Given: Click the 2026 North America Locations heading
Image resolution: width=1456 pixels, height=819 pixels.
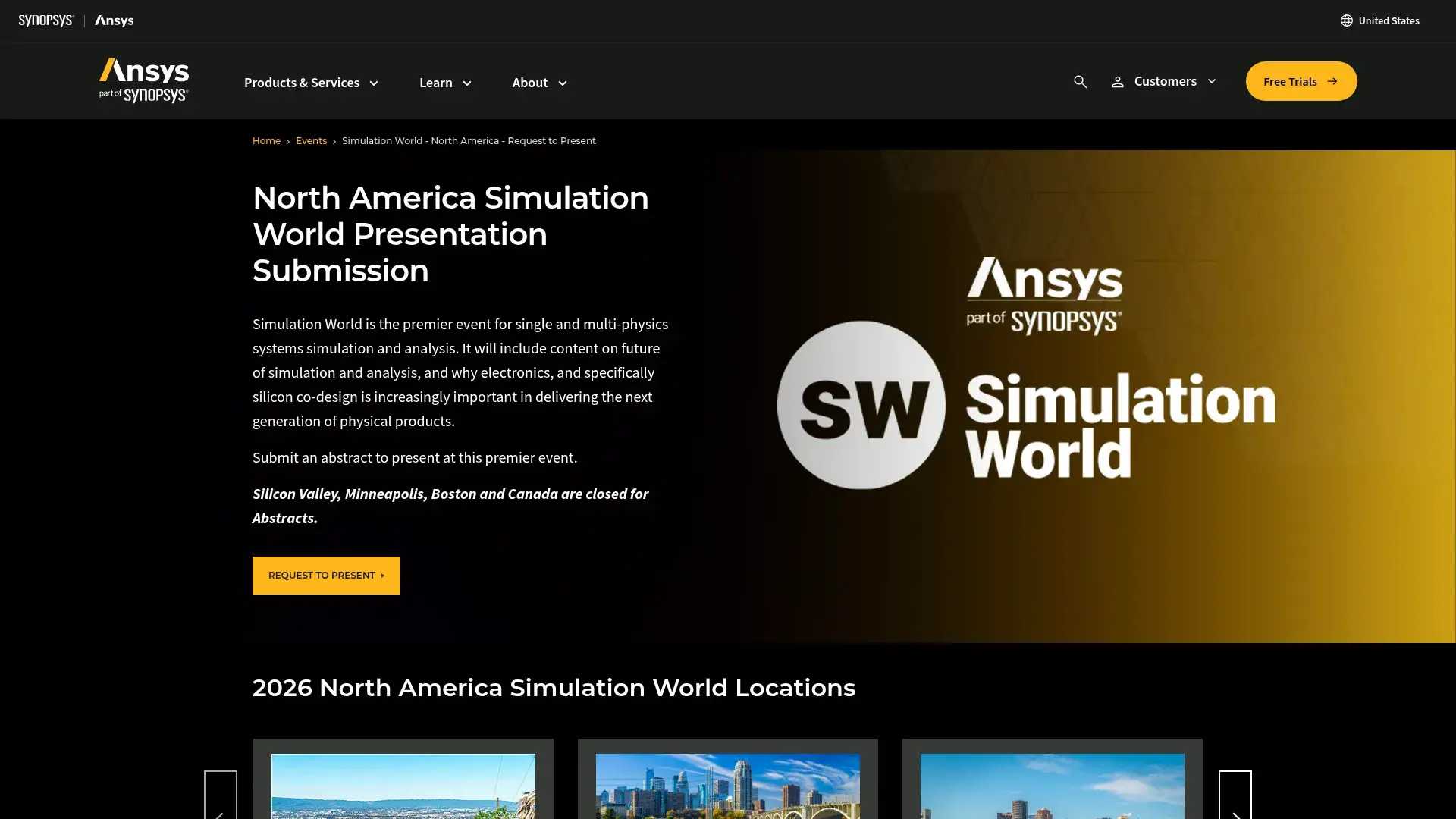Looking at the screenshot, I should click(x=554, y=688).
